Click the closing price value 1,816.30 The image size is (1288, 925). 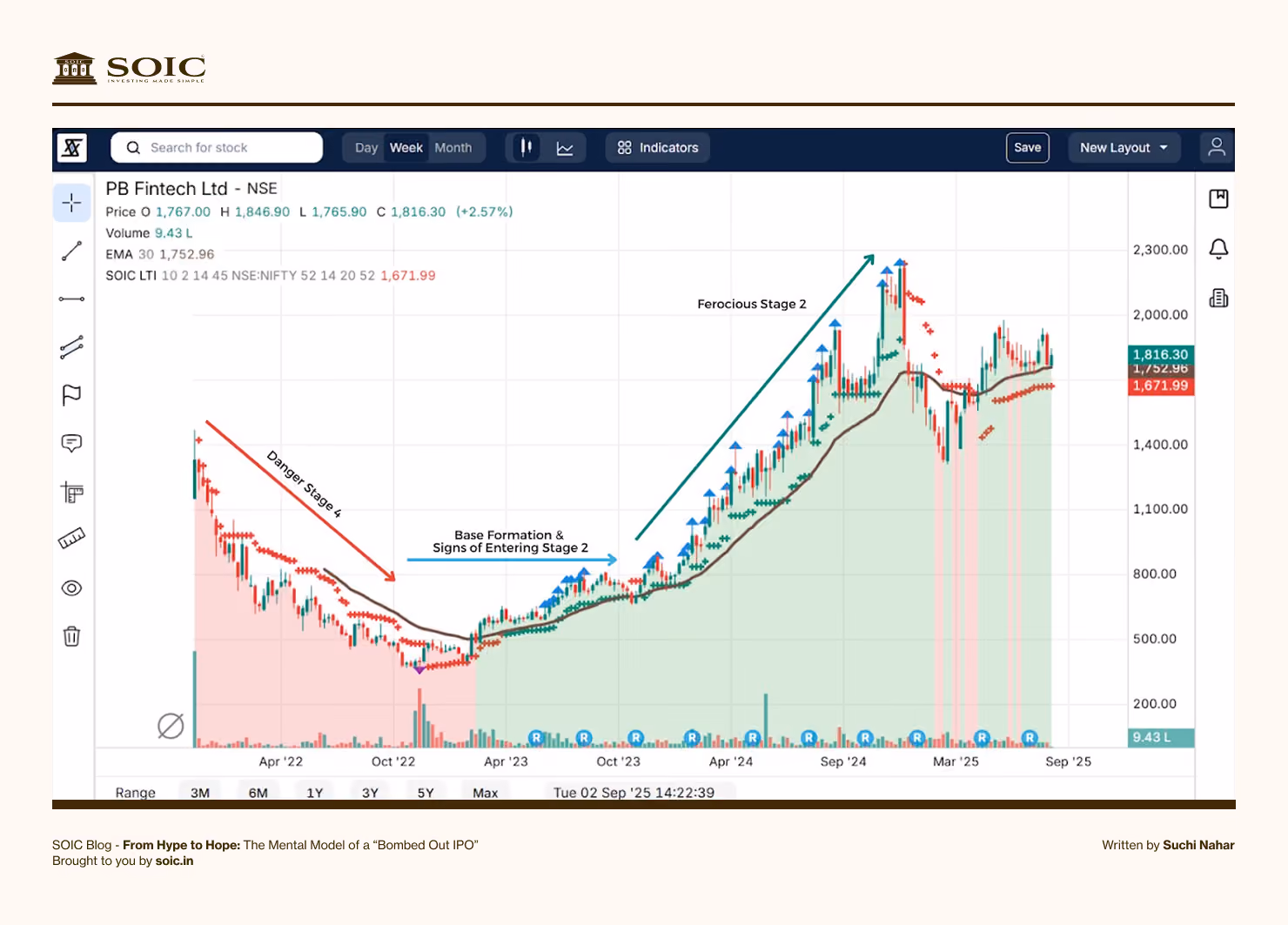[x=418, y=211]
